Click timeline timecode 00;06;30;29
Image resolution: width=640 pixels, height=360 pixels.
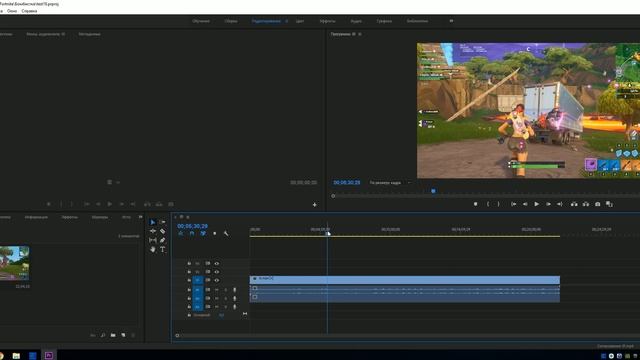click(192, 226)
